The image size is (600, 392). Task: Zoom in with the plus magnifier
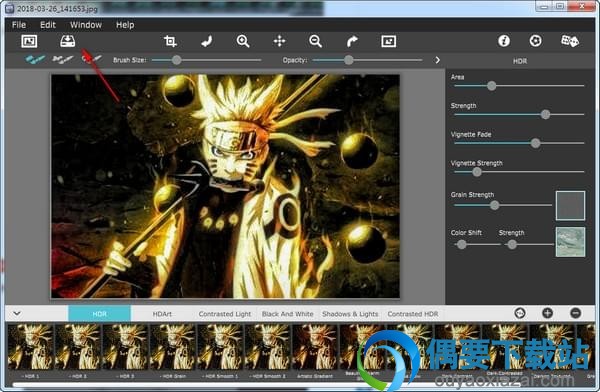coord(243,41)
